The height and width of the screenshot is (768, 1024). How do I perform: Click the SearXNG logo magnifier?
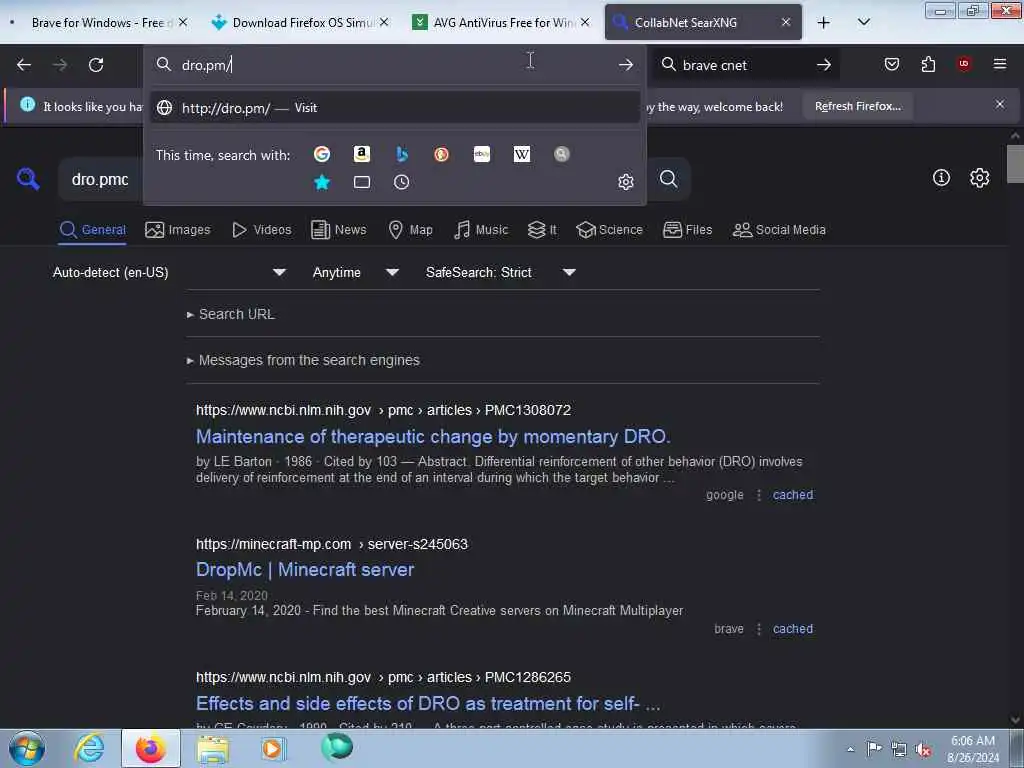coord(28,178)
